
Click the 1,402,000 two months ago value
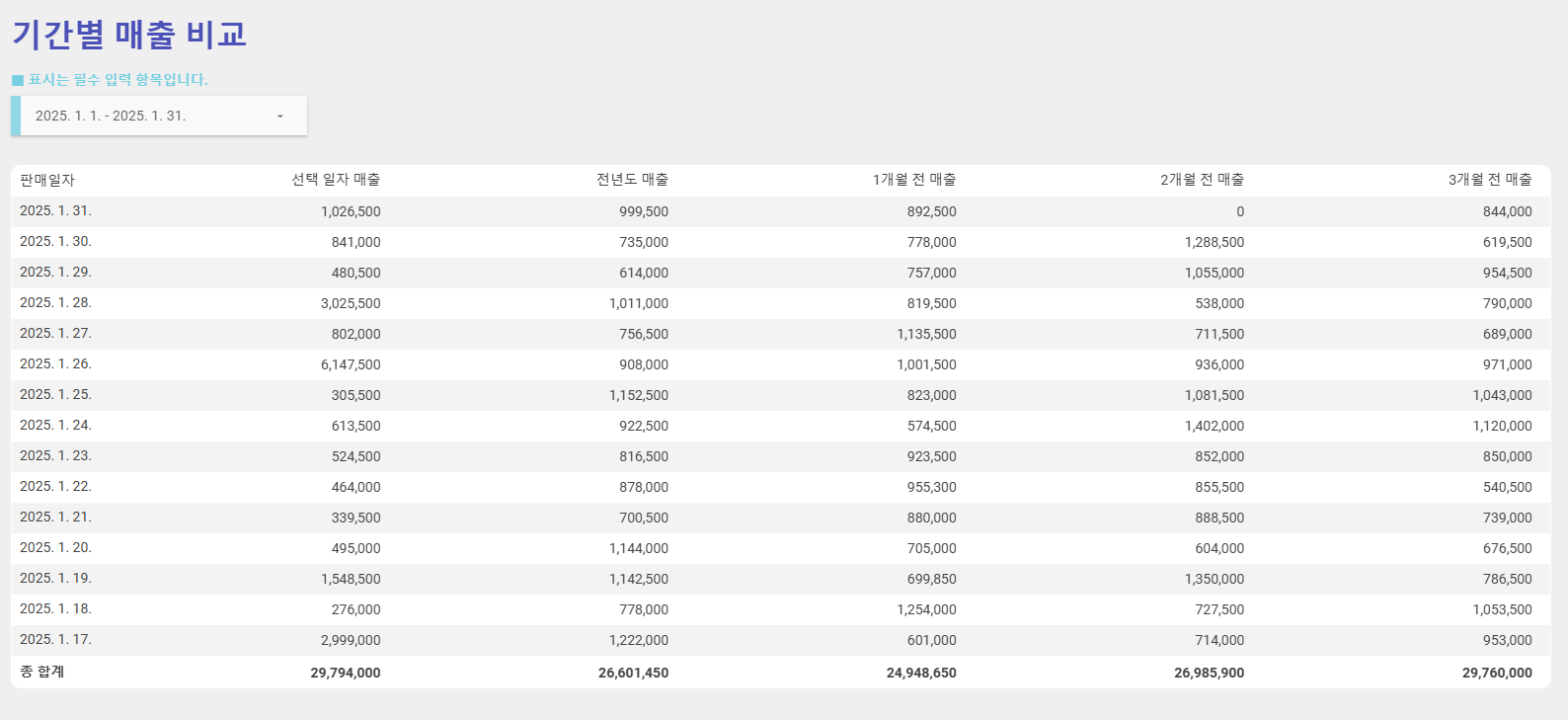pos(1215,426)
